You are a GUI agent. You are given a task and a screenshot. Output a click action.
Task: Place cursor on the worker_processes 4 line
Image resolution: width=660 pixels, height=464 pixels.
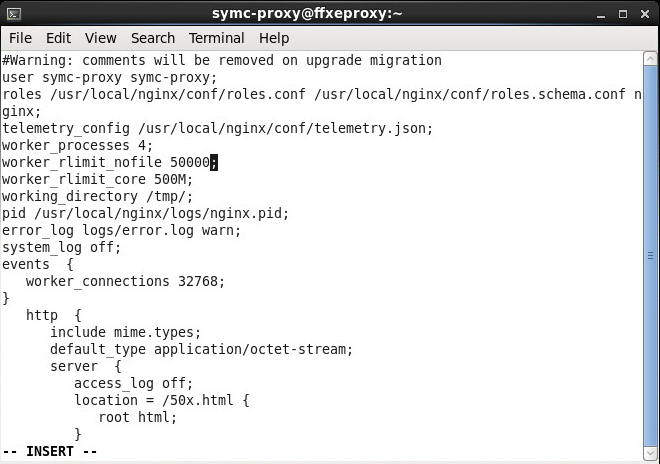[x=75, y=145]
